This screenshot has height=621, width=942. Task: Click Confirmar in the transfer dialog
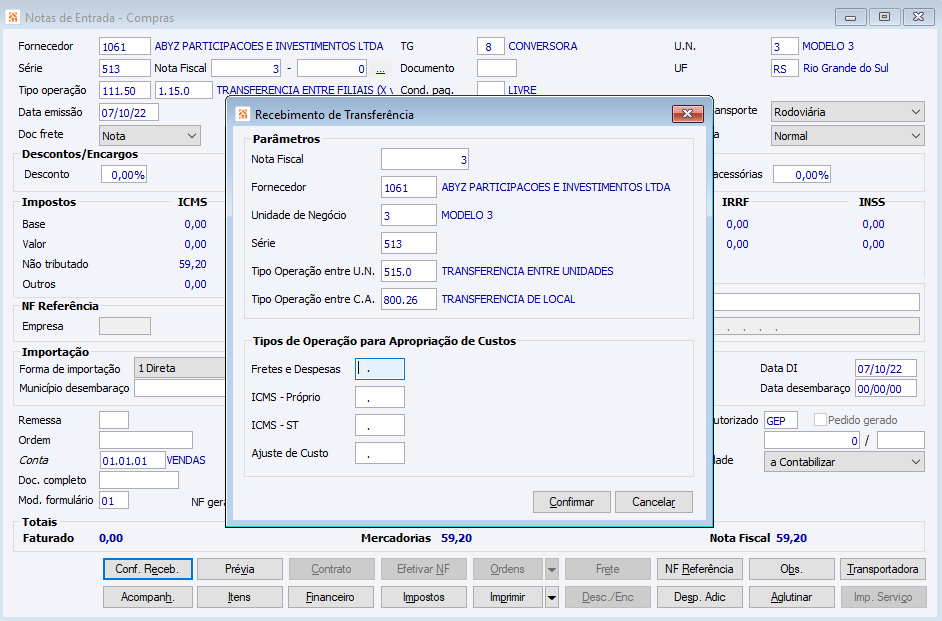pyautogui.click(x=571, y=502)
